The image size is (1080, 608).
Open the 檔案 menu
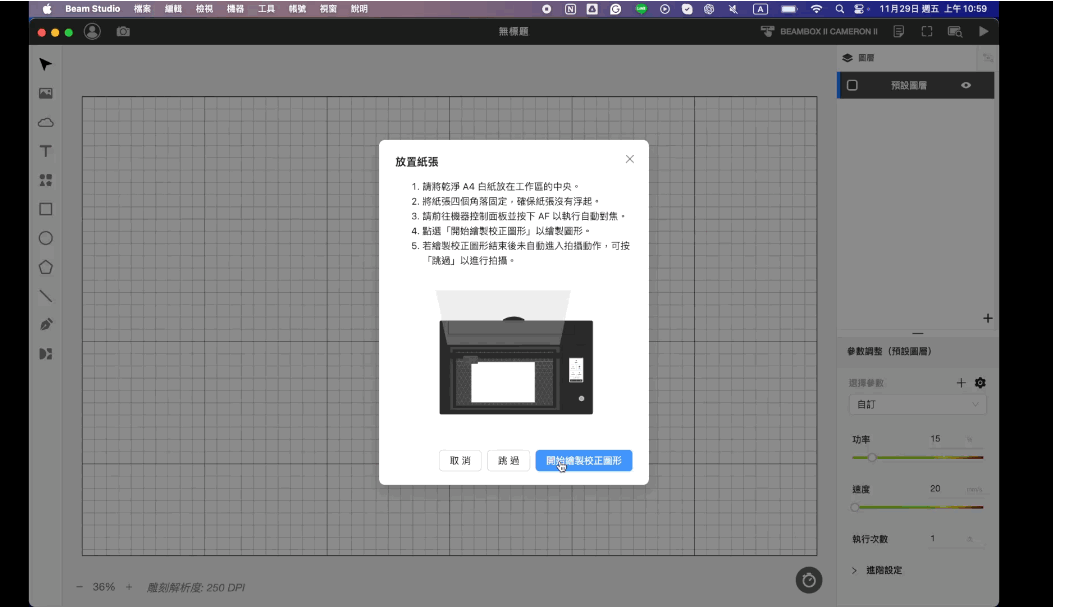pyautogui.click(x=142, y=9)
